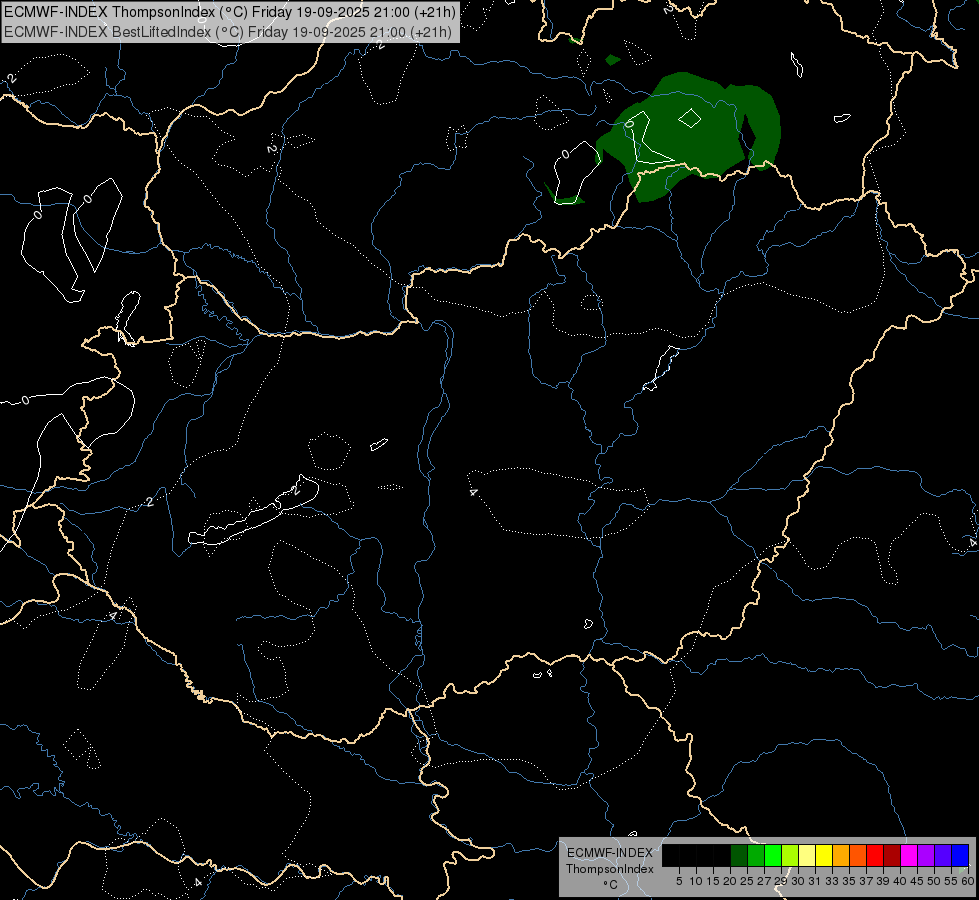Select the dark green 20-25 legend swatch
Viewport: 979px width, 900px height.
(739, 855)
